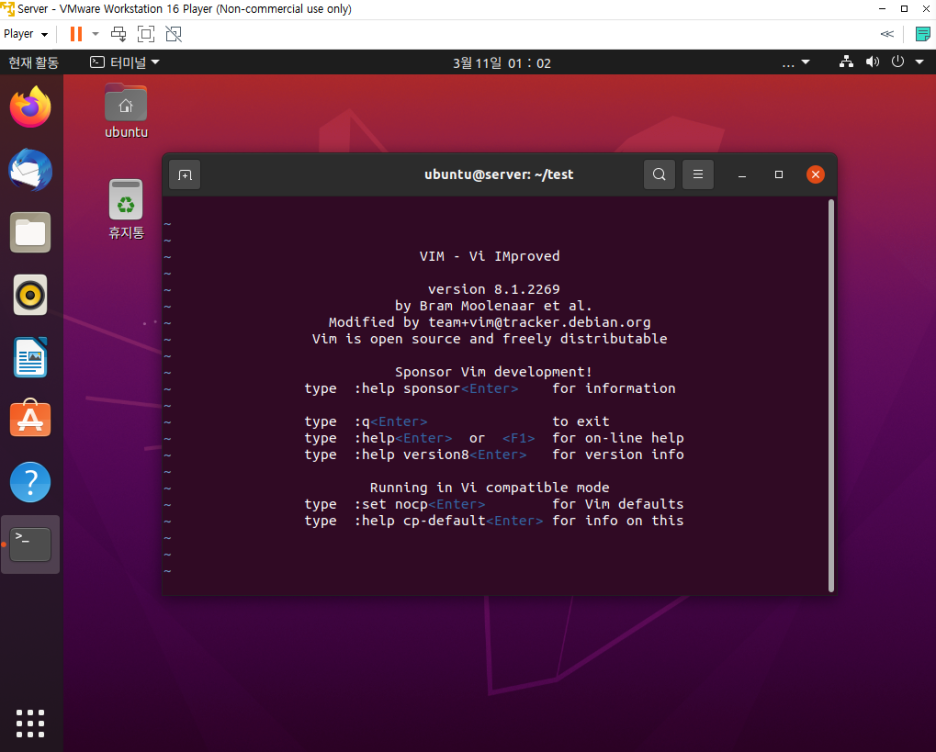
Task: Open the terminal search button
Action: coord(659,174)
